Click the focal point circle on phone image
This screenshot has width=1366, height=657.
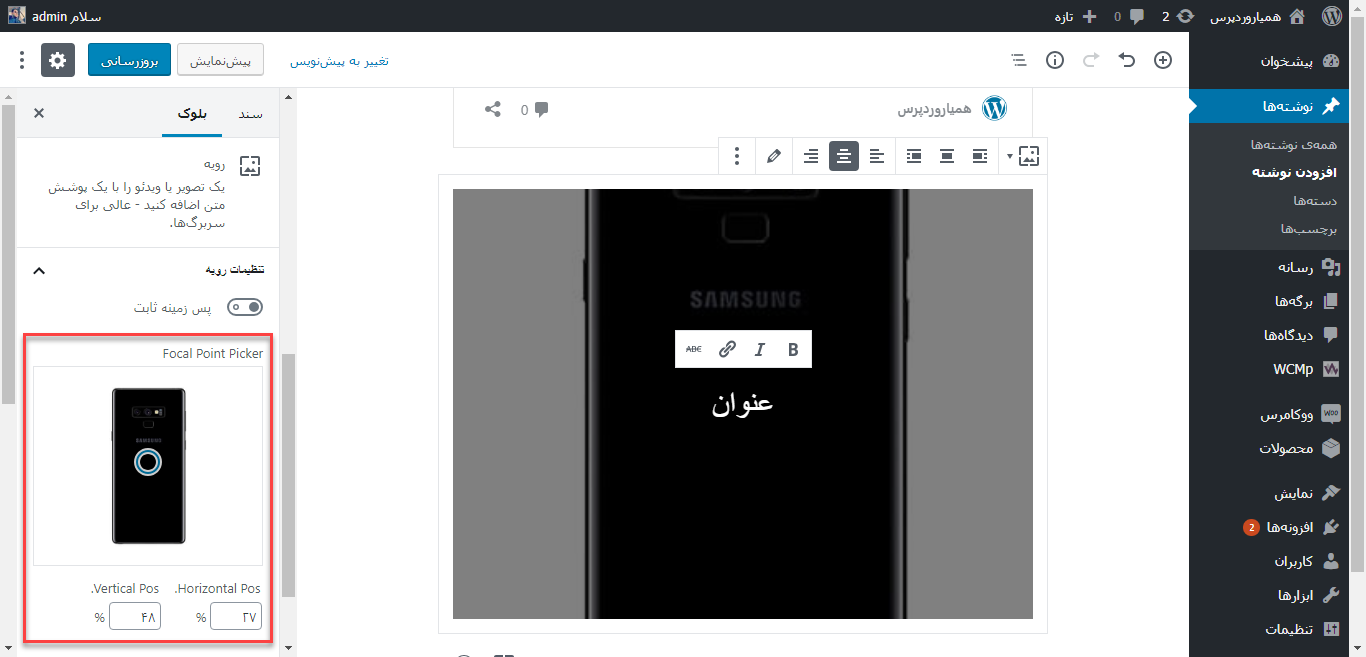tap(147, 461)
